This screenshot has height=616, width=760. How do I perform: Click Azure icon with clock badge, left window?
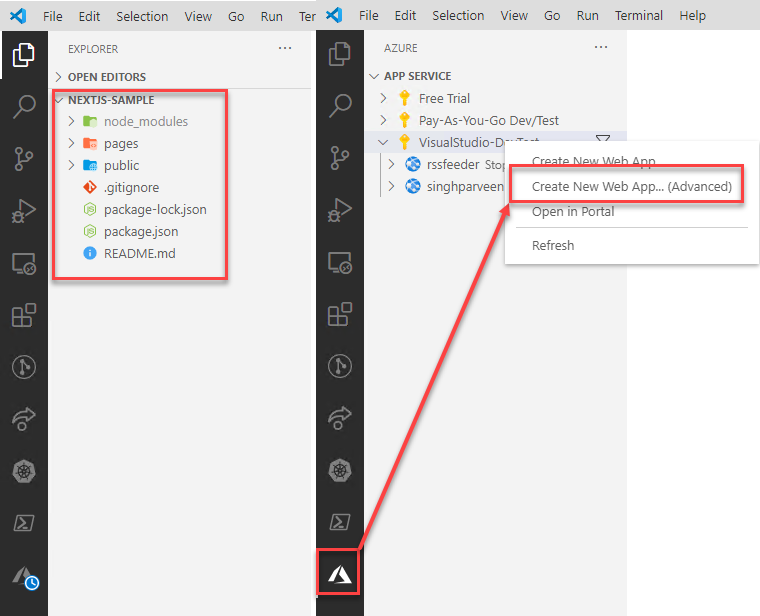[x=24, y=577]
